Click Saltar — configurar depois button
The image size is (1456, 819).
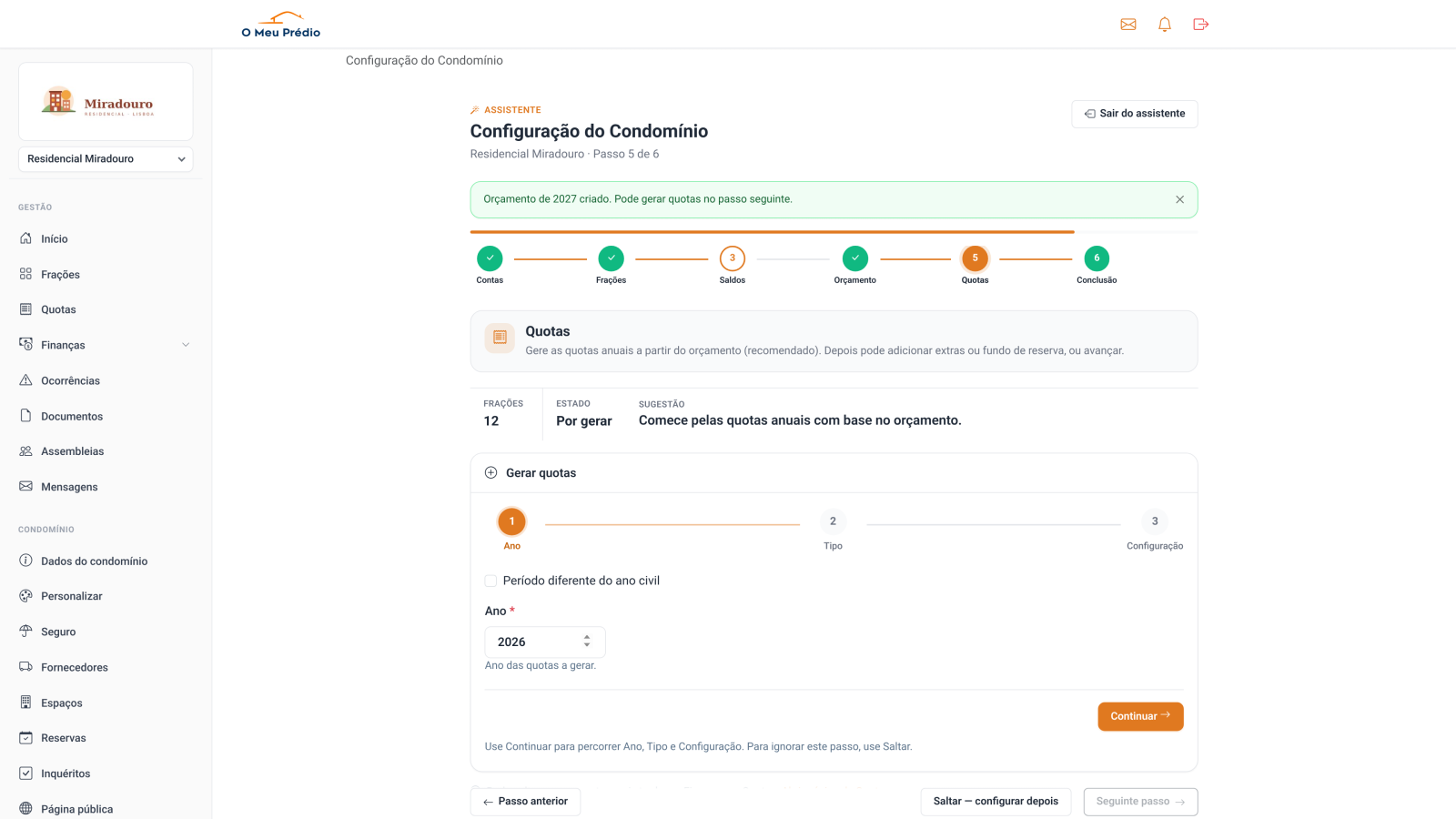[x=996, y=802]
